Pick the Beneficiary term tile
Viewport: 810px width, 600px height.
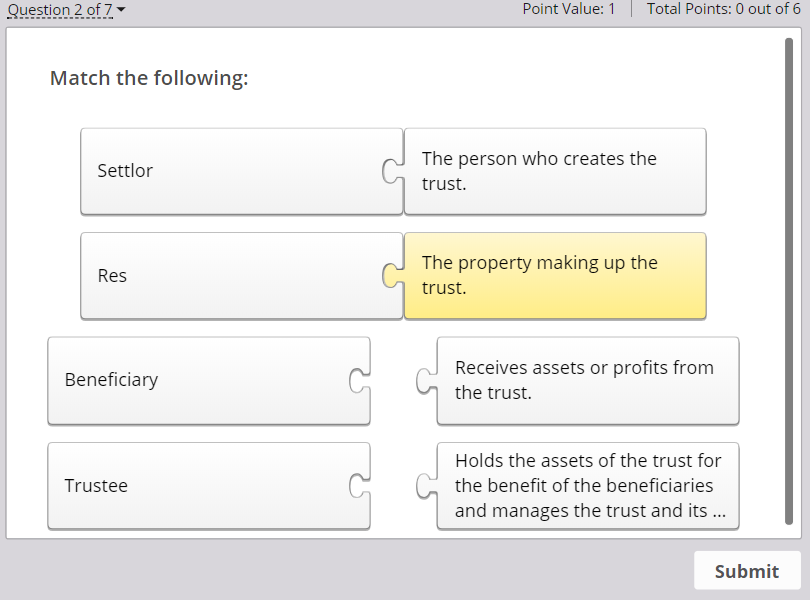point(200,380)
